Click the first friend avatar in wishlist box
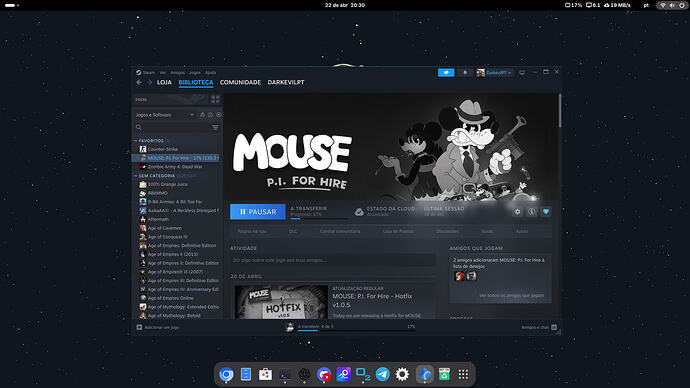The height and width of the screenshot is (388, 690). 459,276
